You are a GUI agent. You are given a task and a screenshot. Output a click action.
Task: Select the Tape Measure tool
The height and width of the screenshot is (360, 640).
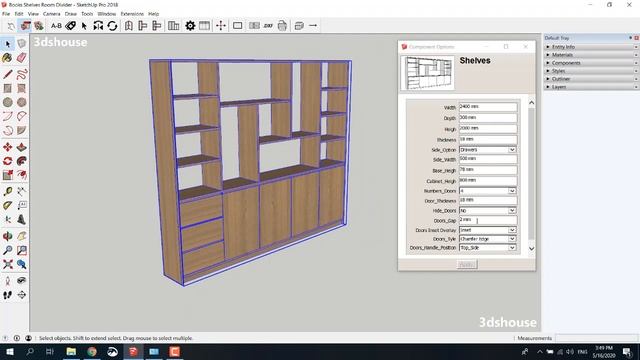click(7, 191)
